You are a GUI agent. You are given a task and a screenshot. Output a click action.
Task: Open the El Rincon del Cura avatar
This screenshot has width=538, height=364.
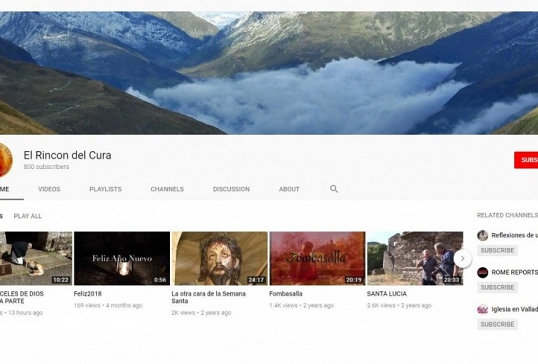6,160
